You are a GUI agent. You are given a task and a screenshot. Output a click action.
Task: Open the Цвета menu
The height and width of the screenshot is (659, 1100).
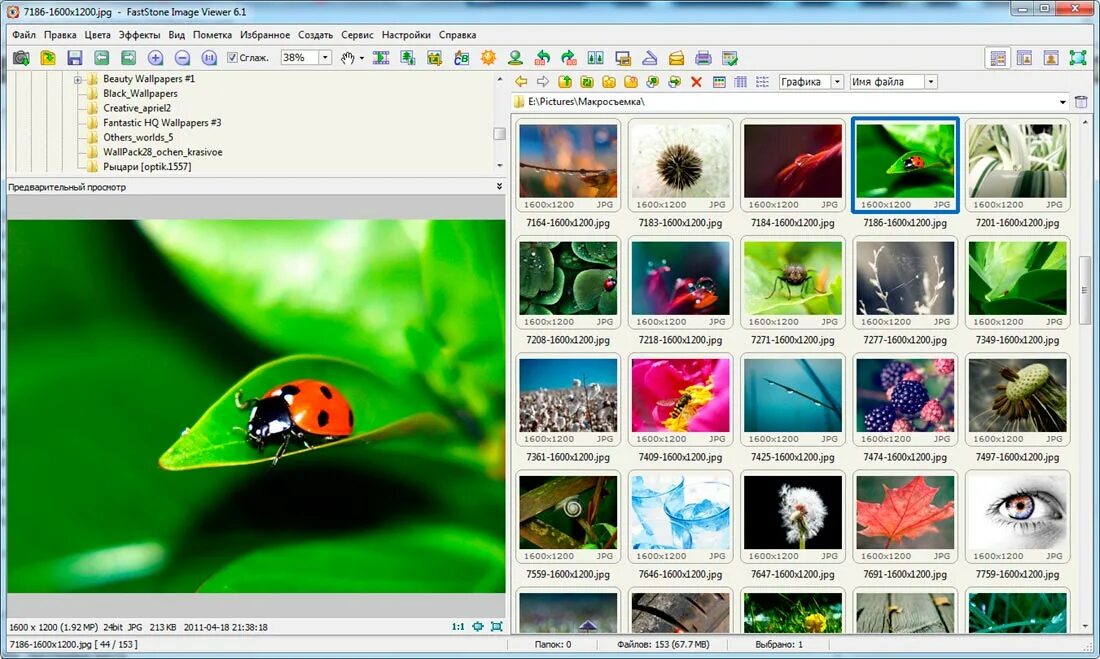click(98, 34)
